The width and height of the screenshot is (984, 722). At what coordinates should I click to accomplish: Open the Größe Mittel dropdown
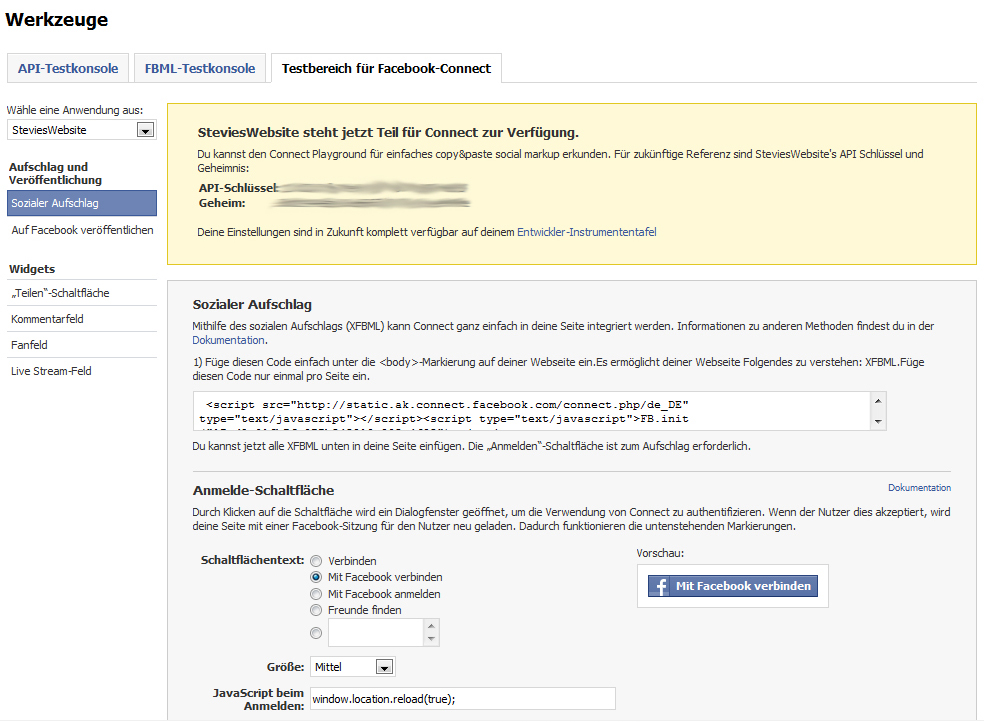click(x=353, y=667)
